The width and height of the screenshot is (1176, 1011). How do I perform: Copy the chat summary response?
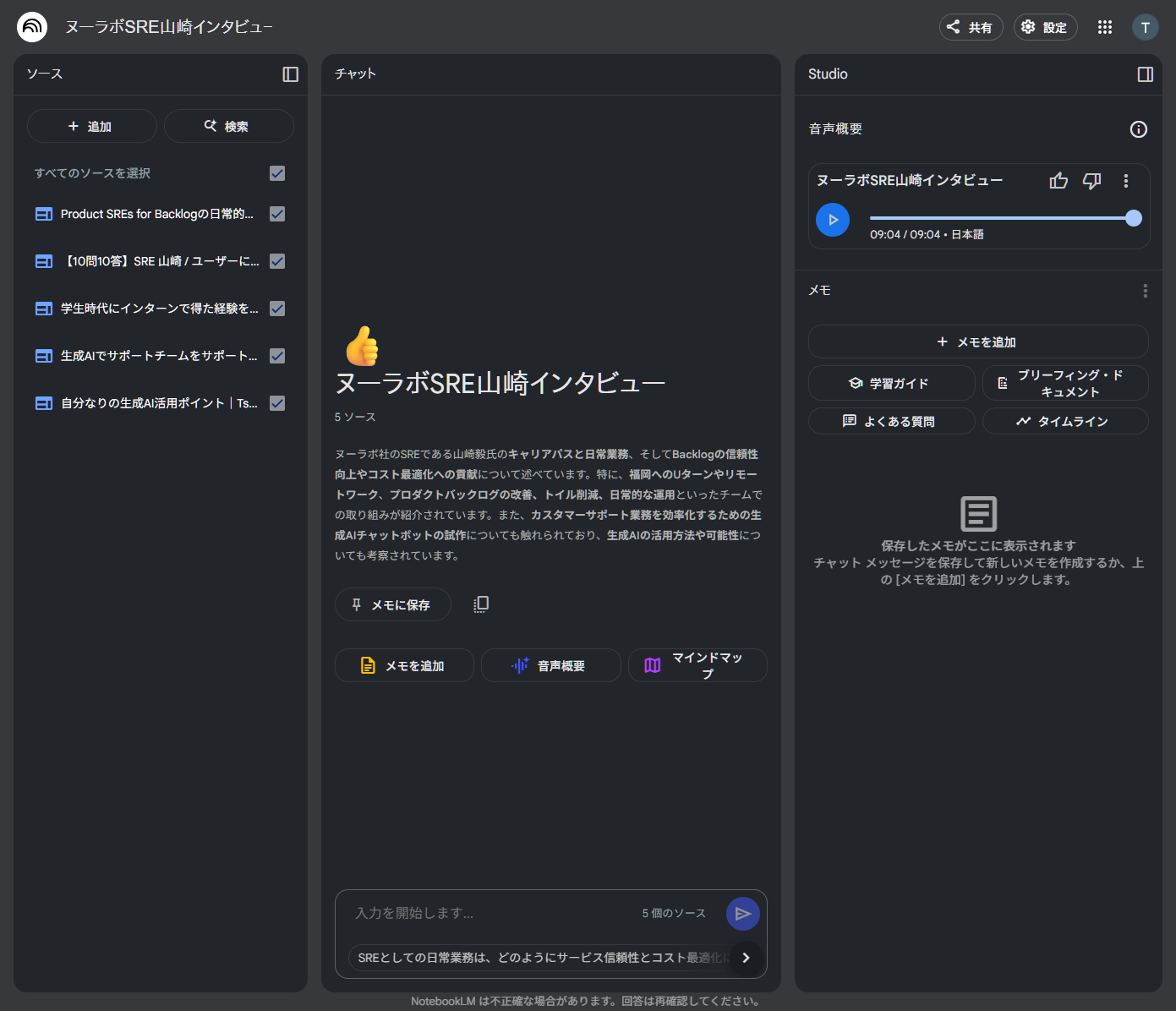pos(480,604)
